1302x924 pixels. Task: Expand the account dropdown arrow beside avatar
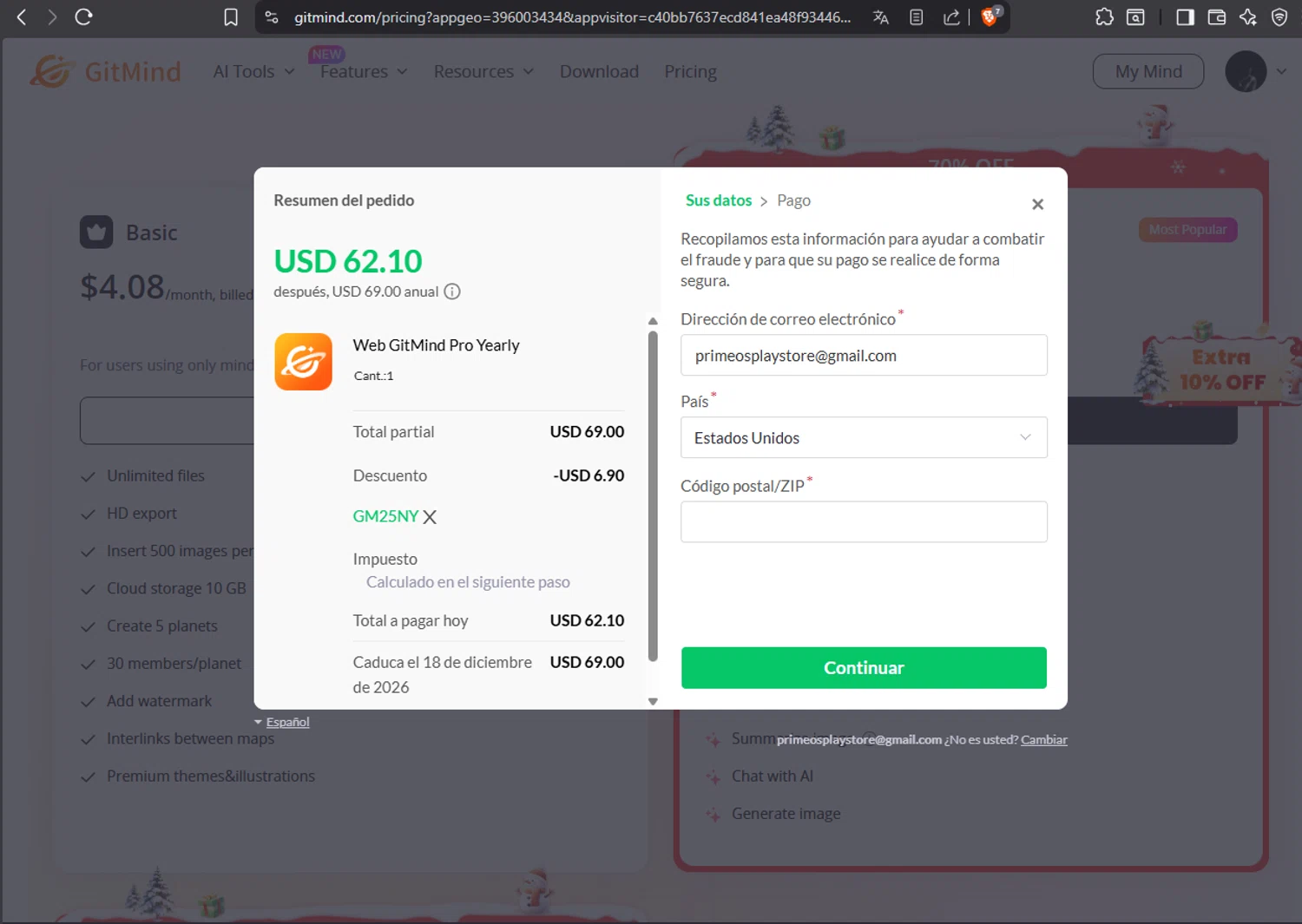1281,71
